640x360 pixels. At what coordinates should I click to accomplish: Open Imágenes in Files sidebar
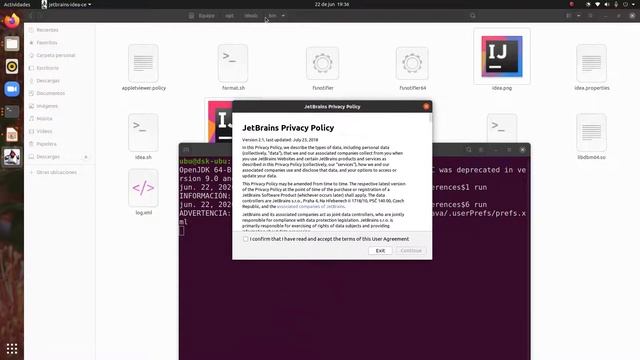coord(47,106)
